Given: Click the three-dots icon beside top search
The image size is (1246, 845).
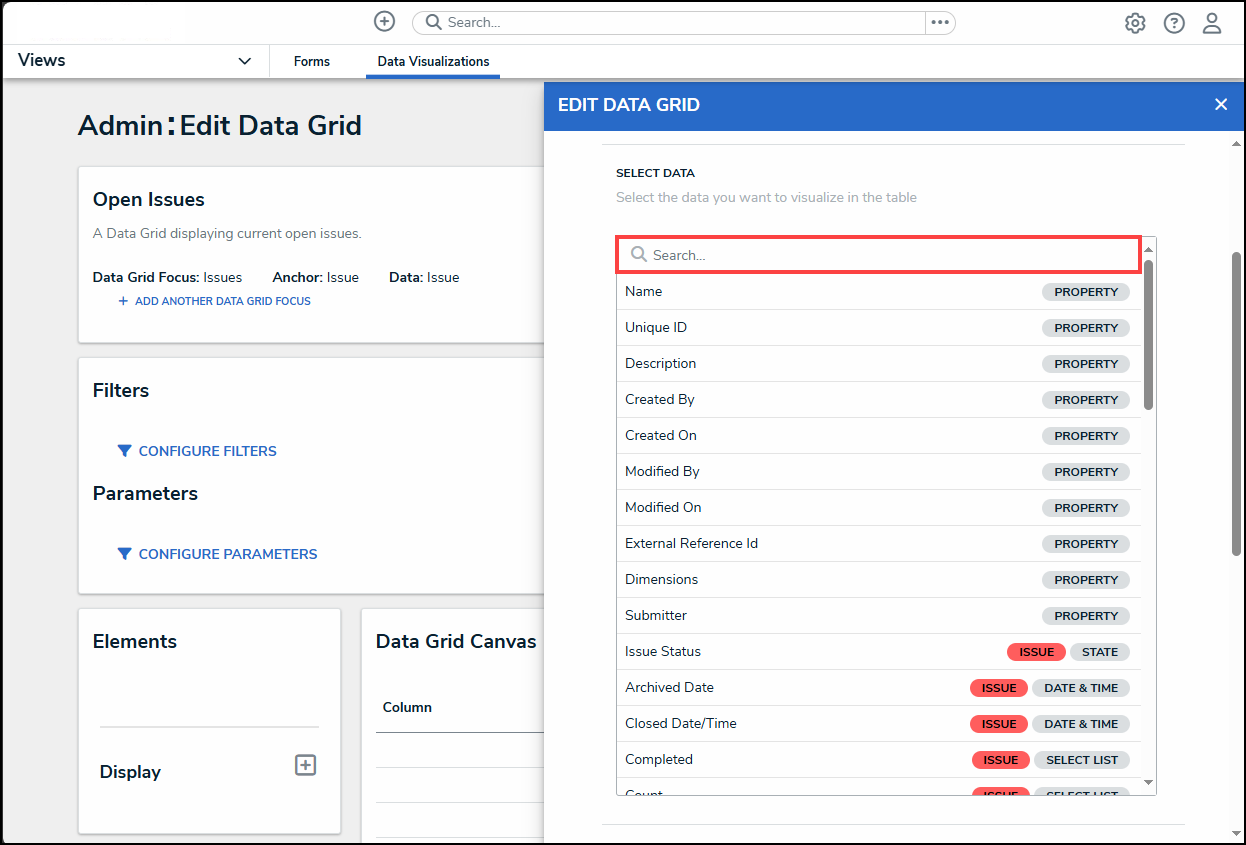Looking at the screenshot, I should (x=940, y=22).
